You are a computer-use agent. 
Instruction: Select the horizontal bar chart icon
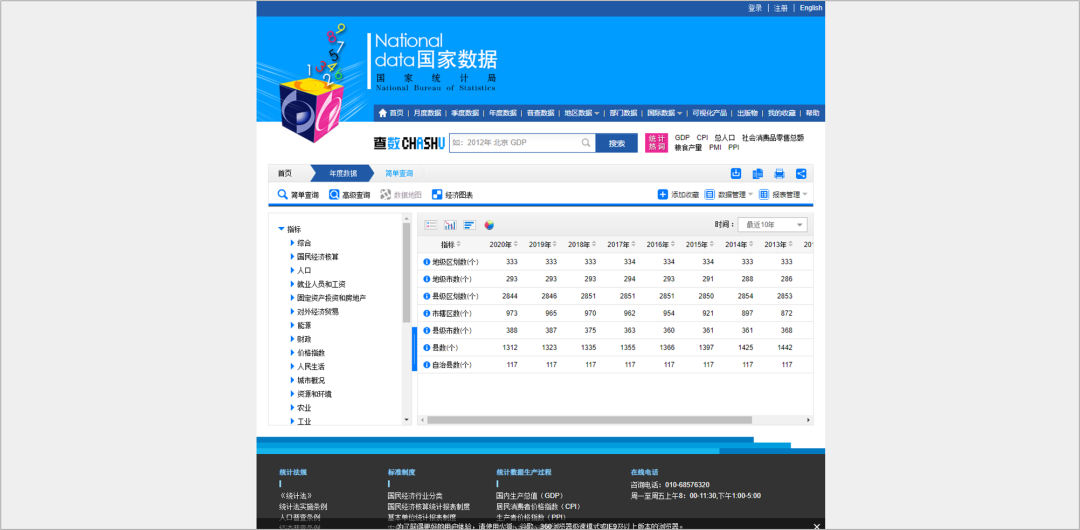coord(469,225)
